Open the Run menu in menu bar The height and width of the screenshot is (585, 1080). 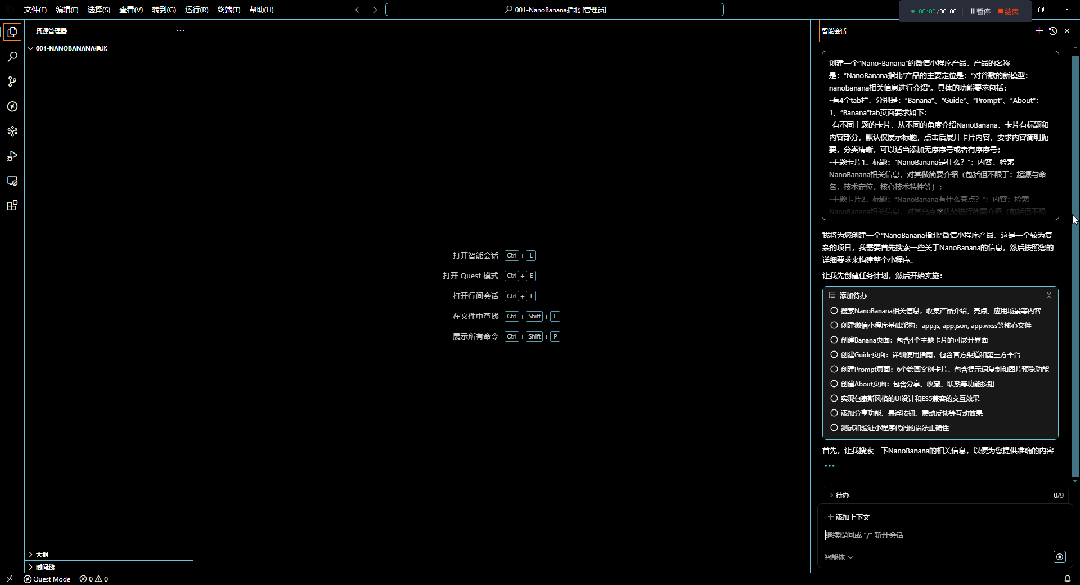(x=196, y=10)
